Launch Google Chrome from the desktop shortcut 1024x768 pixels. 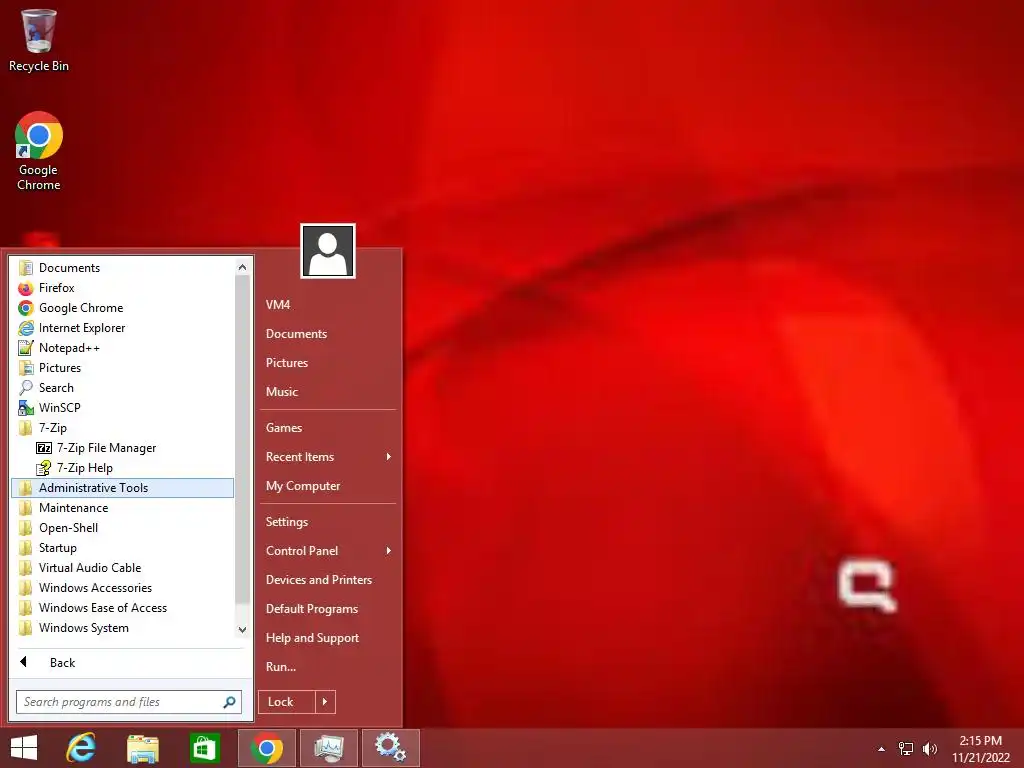(39, 152)
